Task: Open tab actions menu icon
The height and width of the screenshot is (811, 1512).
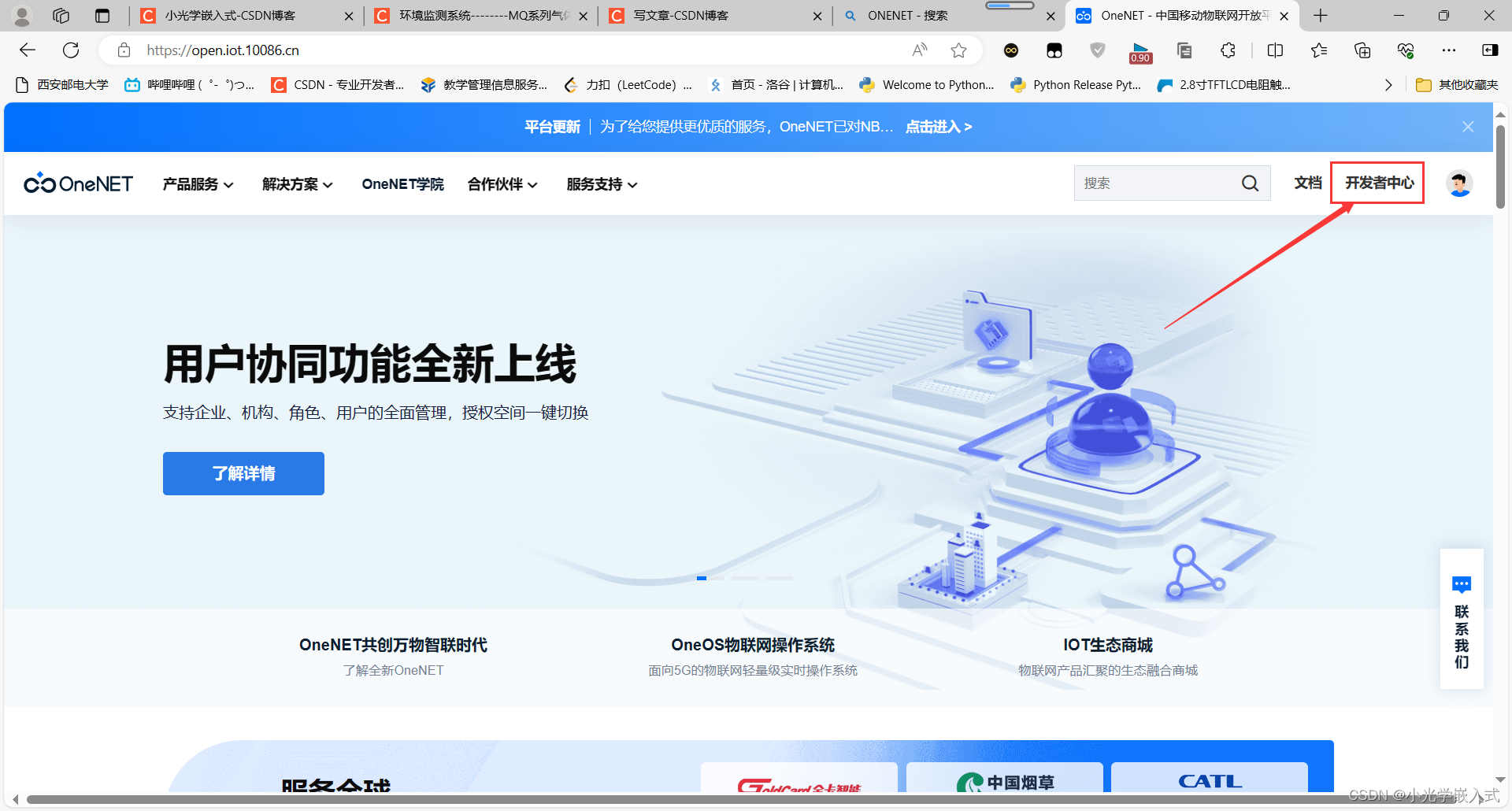Action: click(x=102, y=16)
